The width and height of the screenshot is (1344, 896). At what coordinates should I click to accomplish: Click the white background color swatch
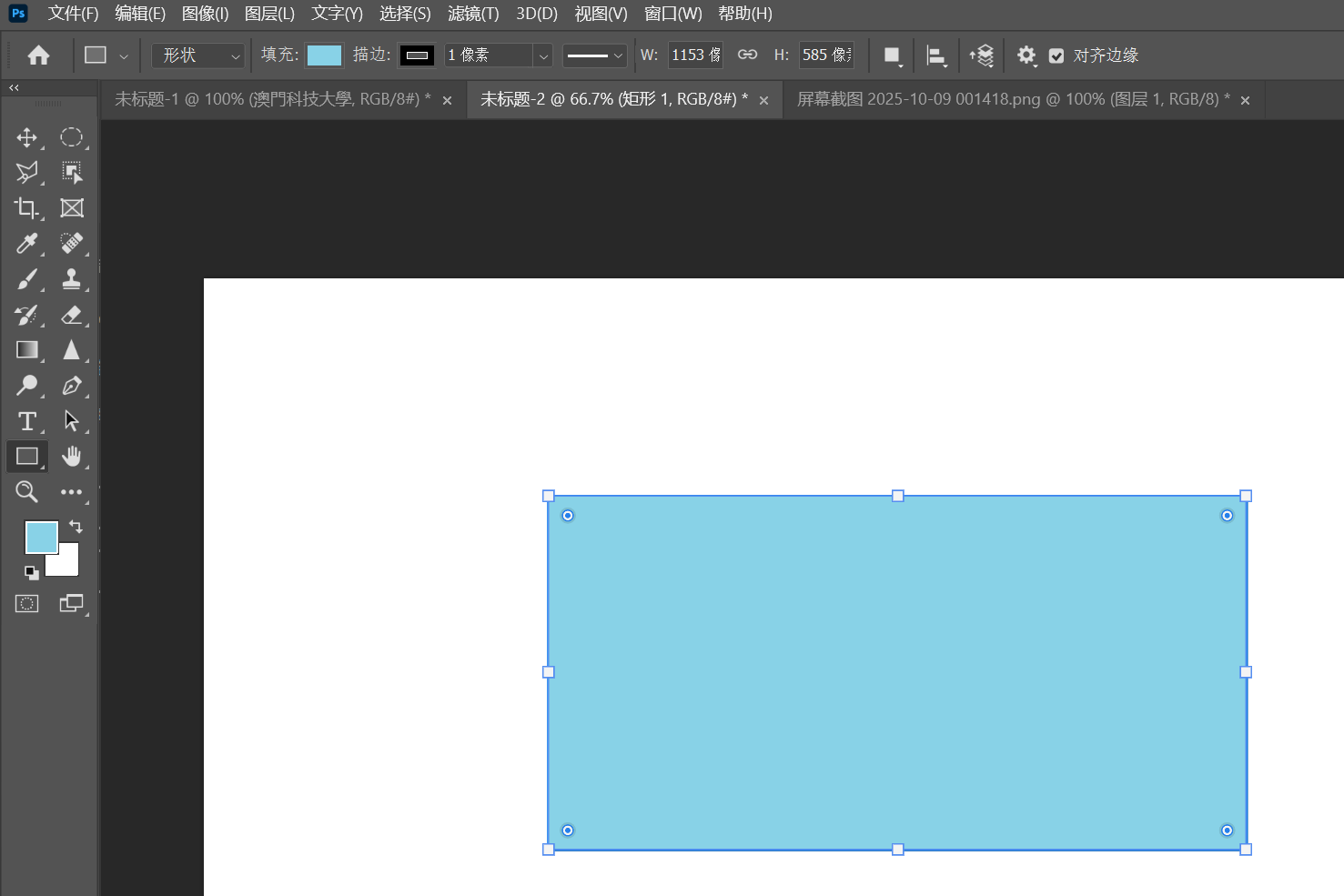tap(66, 563)
